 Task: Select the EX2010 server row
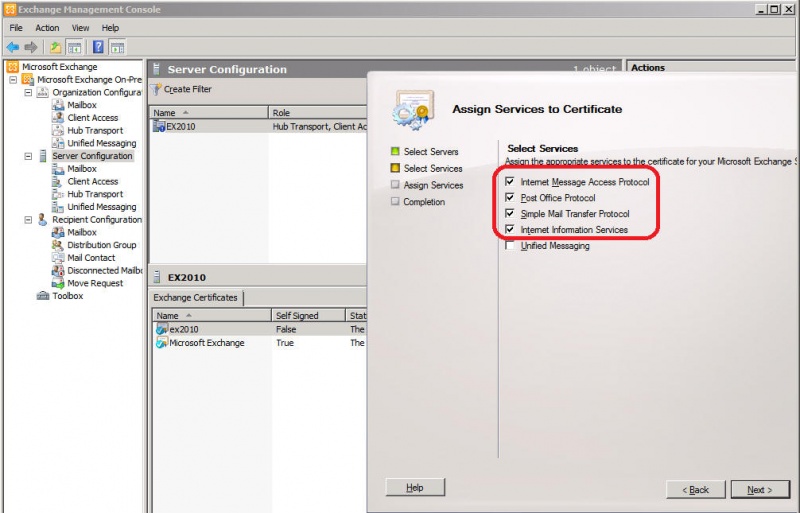tap(180, 127)
